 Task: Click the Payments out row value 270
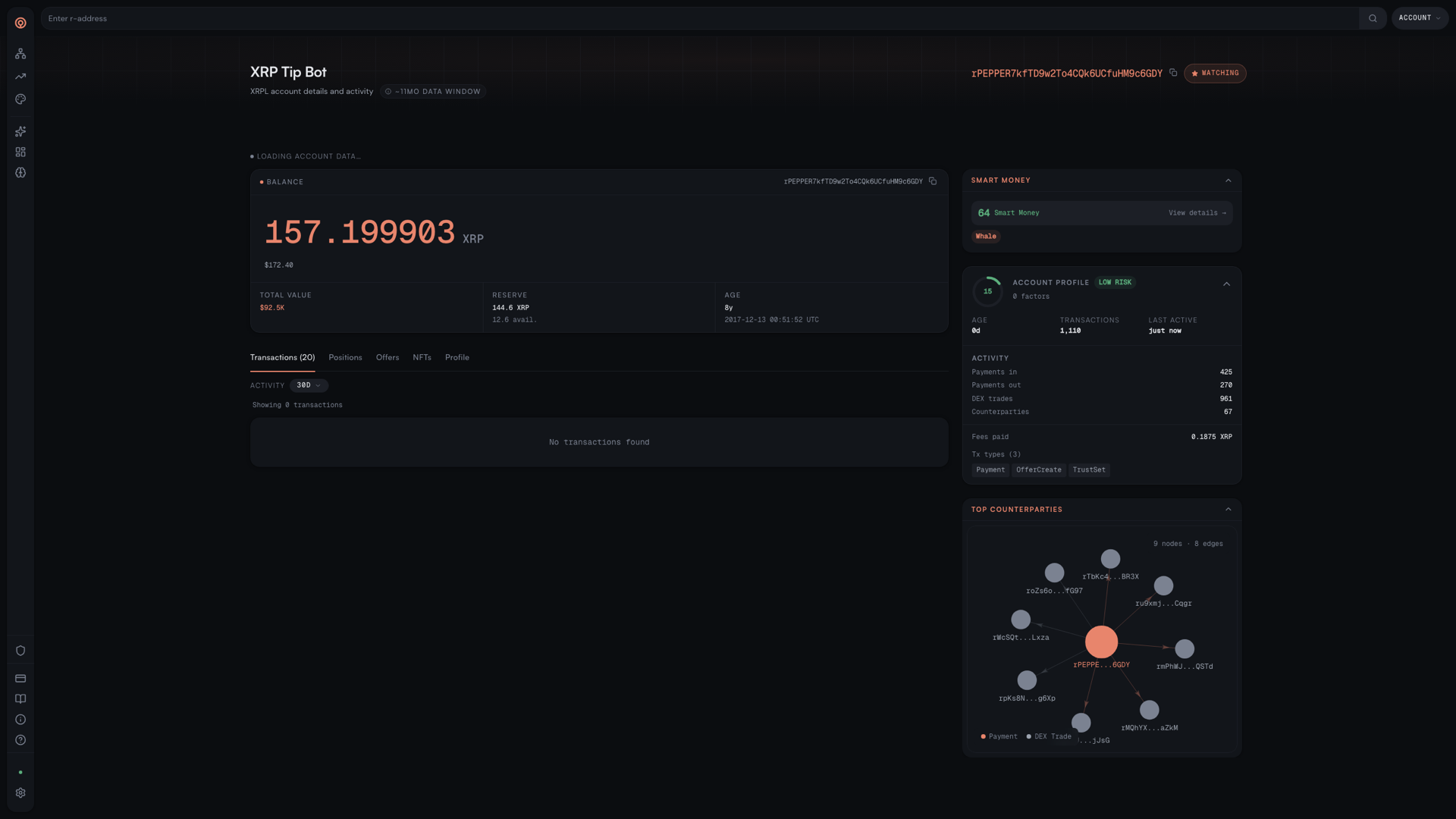point(1225,385)
